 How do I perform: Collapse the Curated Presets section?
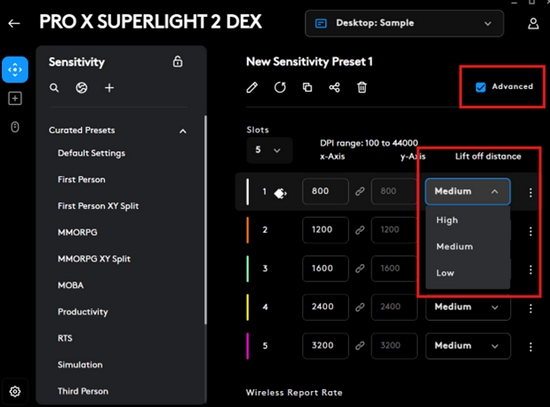tap(183, 131)
